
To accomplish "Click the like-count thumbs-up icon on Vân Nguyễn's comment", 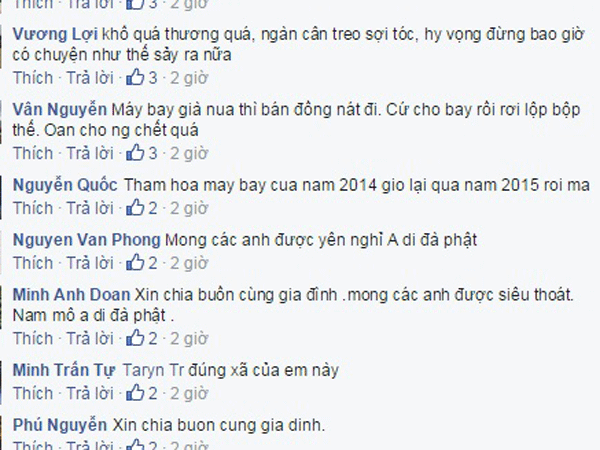I will [135, 153].
